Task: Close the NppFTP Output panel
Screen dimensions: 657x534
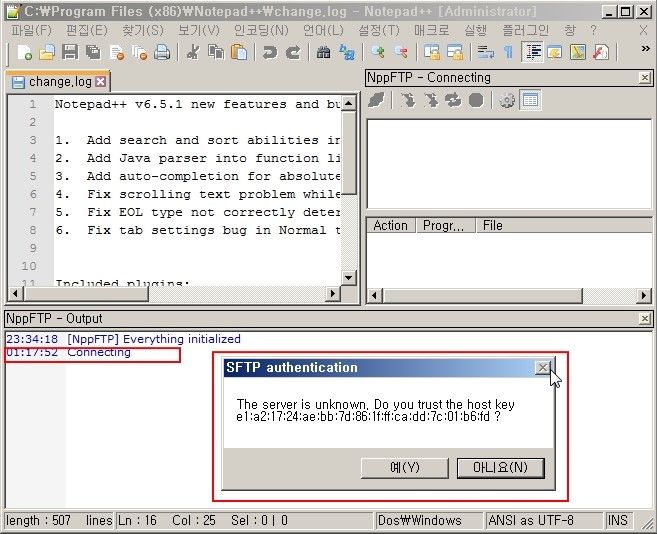Action: coord(645,319)
